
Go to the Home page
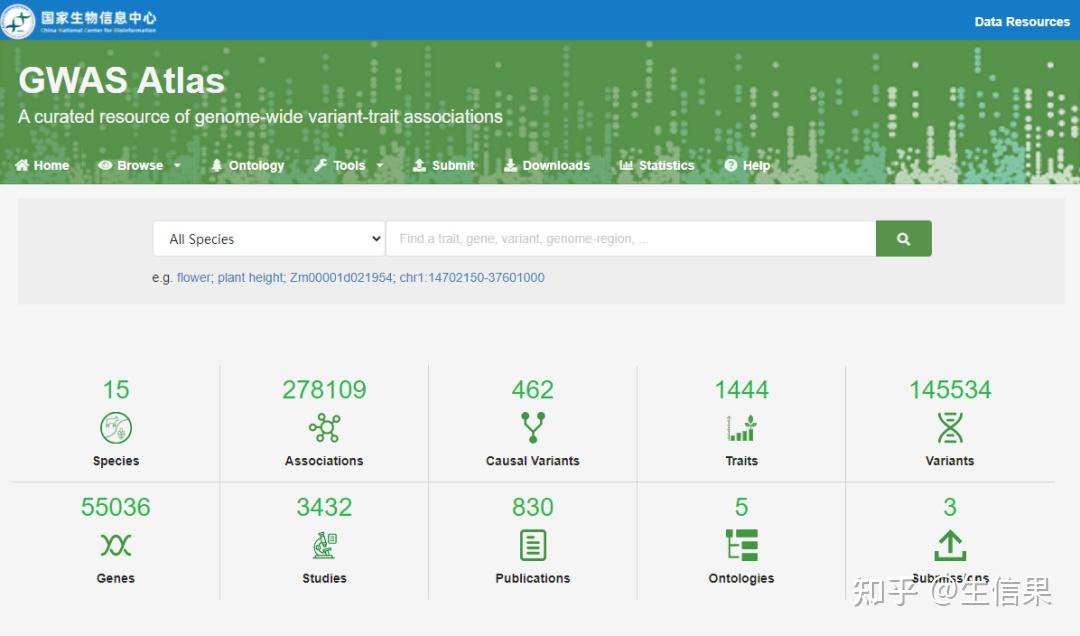click(x=42, y=165)
